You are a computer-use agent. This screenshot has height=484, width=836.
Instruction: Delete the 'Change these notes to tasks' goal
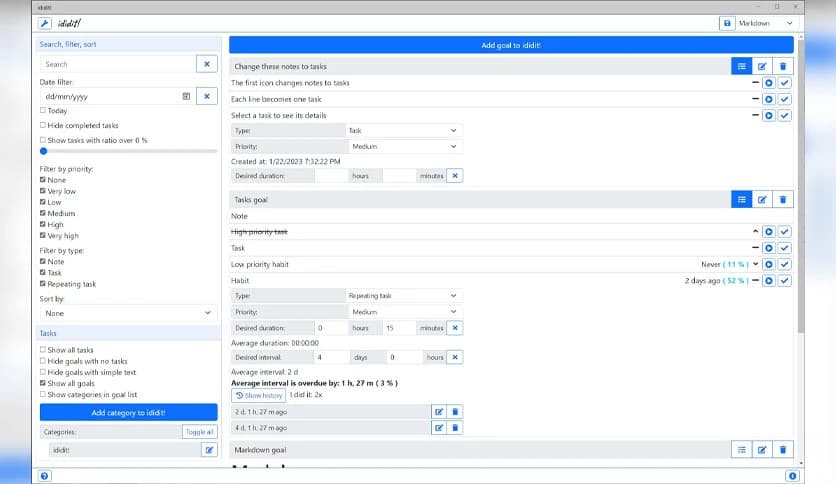point(783,66)
